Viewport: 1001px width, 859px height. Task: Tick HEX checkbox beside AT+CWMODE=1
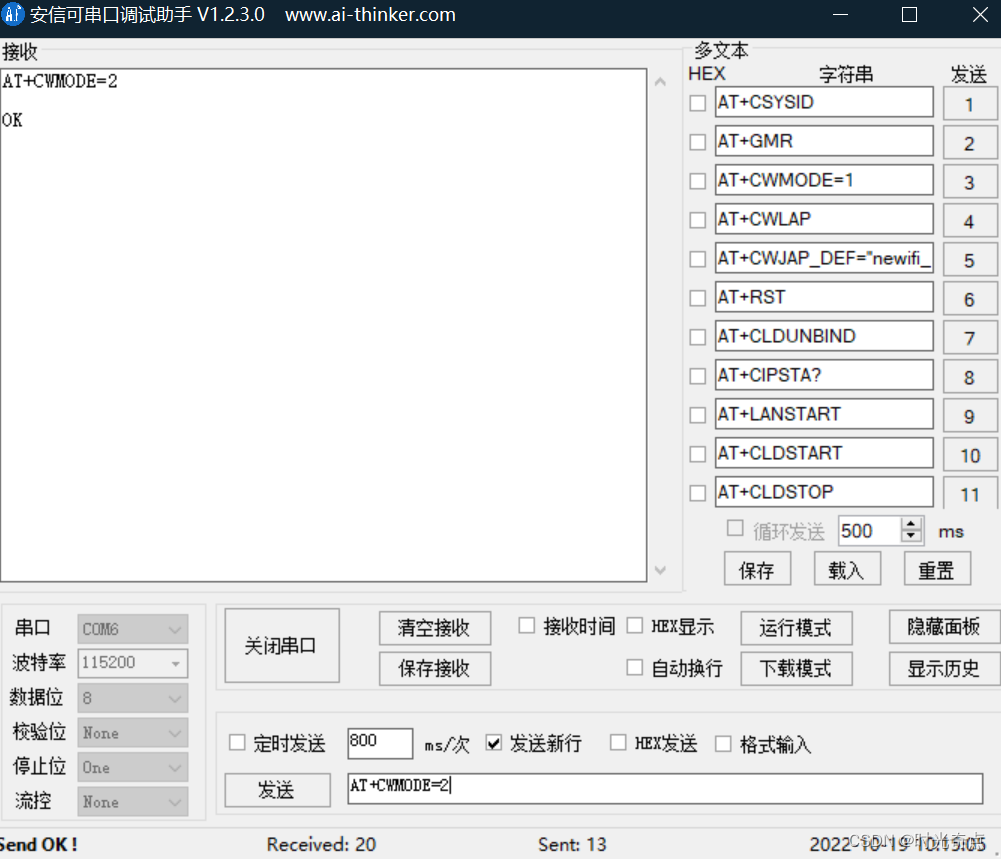click(x=698, y=181)
